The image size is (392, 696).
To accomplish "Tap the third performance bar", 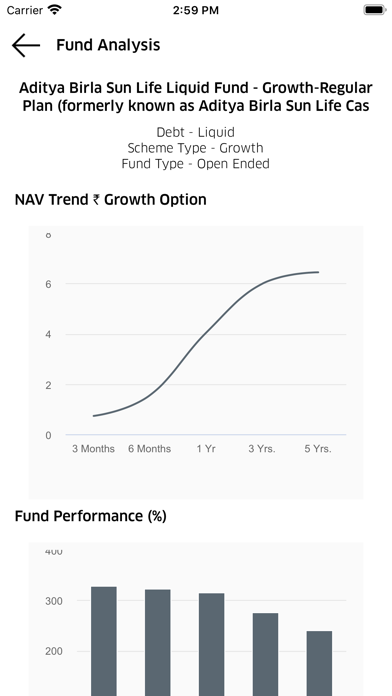I will 211,644.
